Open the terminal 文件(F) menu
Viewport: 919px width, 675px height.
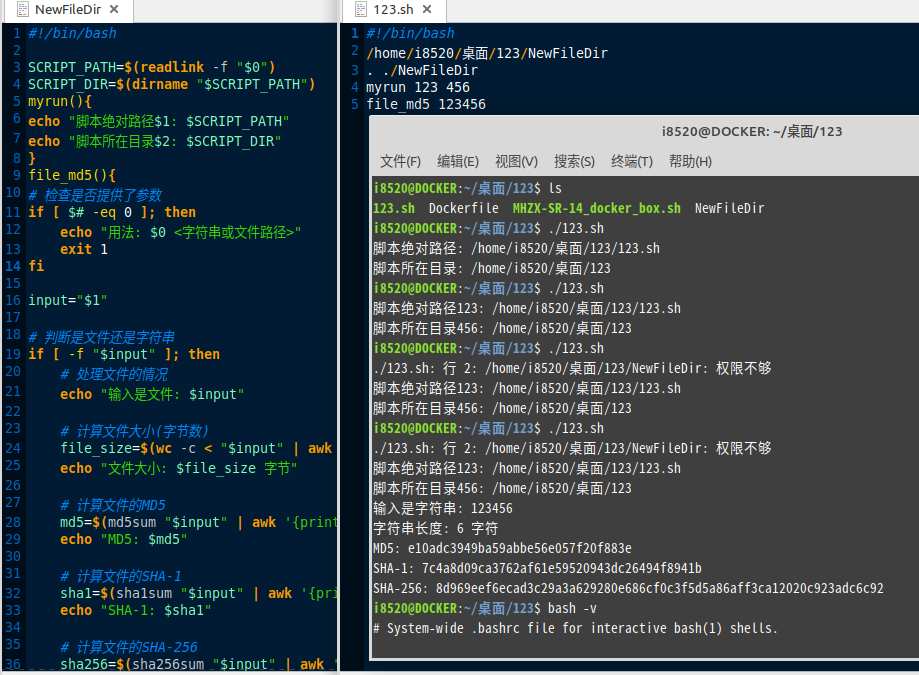click(x=400, y=161)
